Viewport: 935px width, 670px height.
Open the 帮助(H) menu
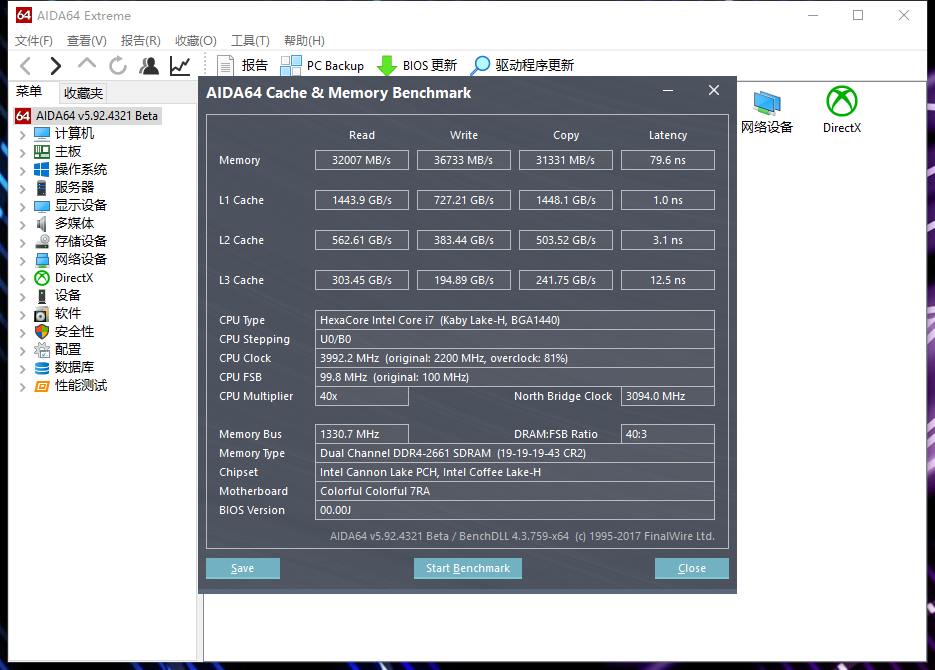[x=304, y=41]
